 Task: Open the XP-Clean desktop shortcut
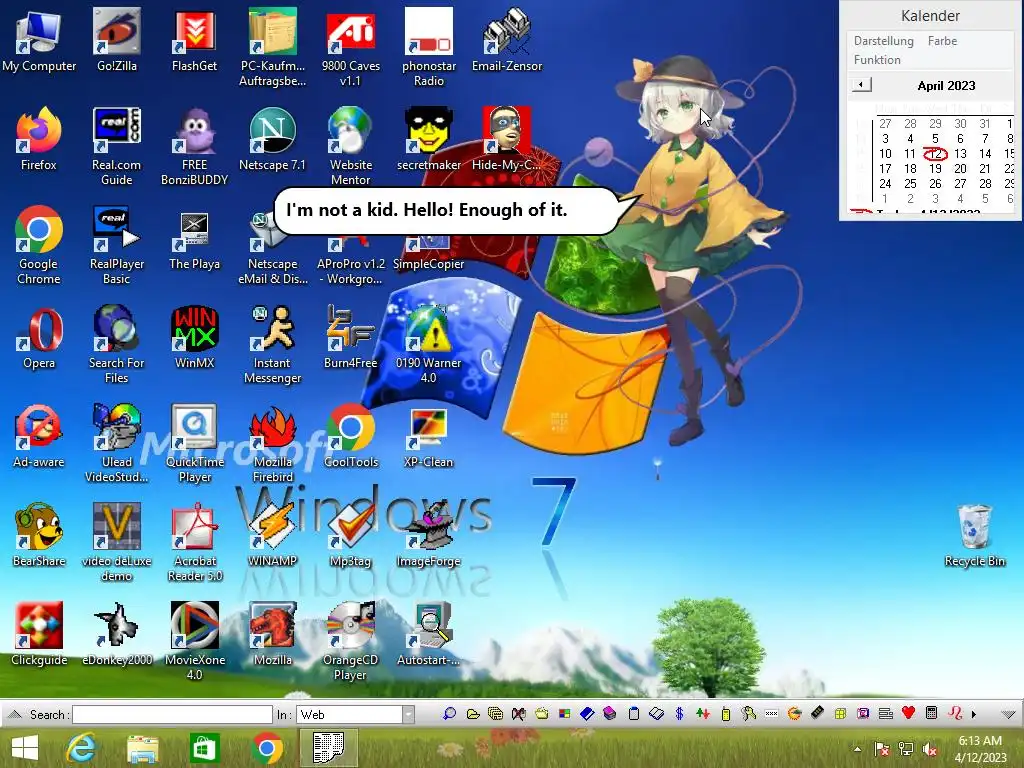point(428,436)
